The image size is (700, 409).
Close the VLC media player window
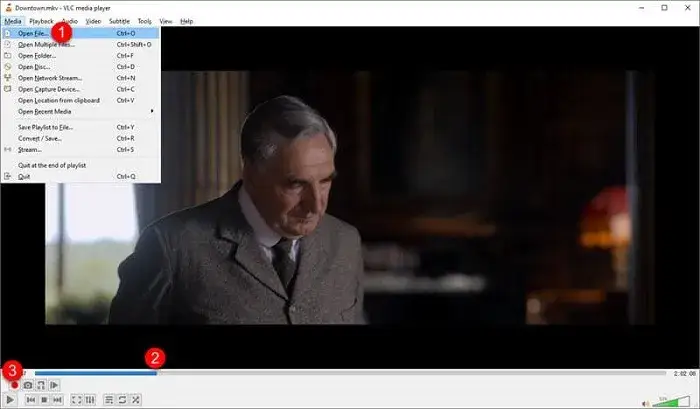(x=688, y=8)
